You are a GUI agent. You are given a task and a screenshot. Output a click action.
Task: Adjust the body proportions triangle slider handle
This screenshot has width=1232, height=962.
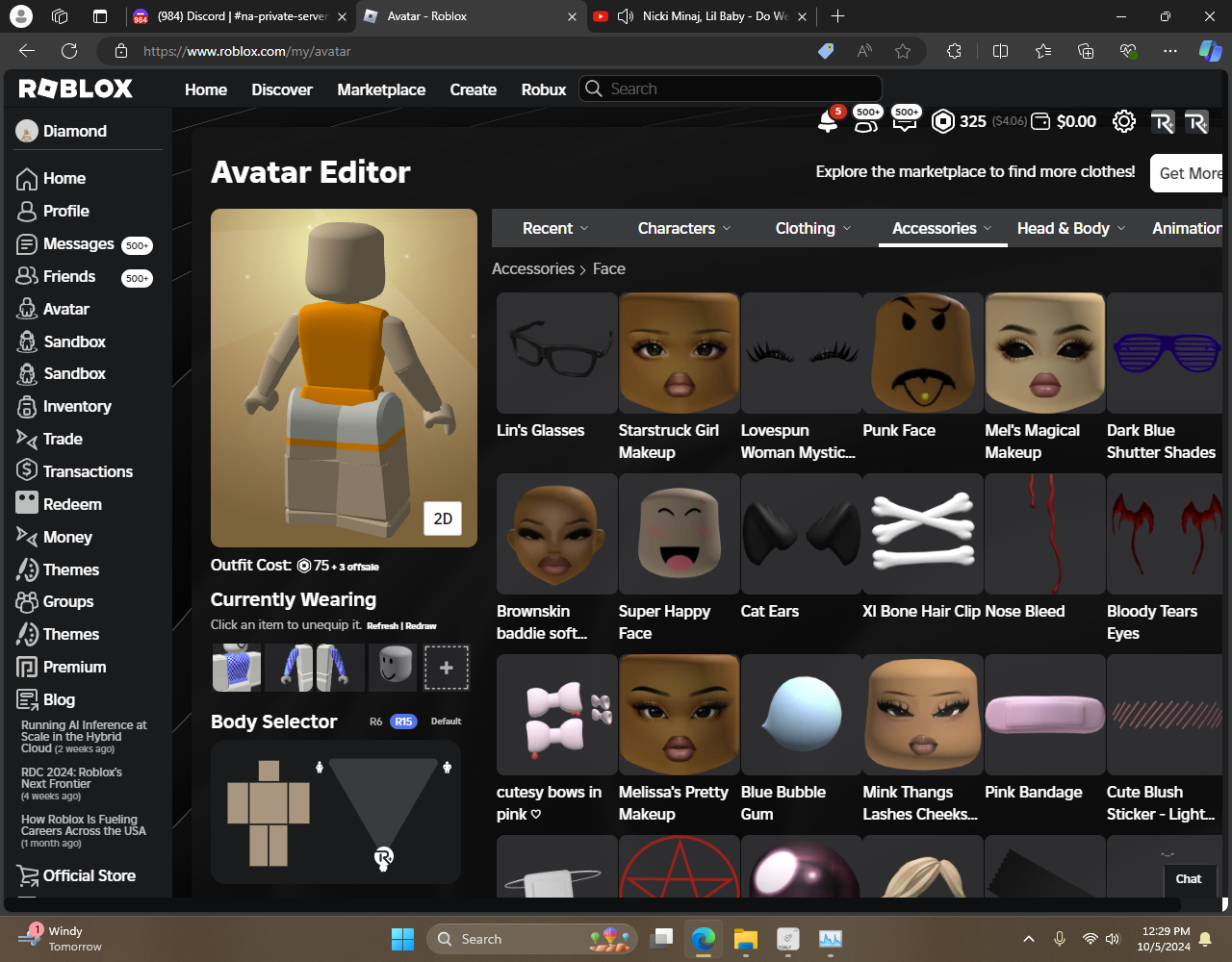click(x=383, y=857)
